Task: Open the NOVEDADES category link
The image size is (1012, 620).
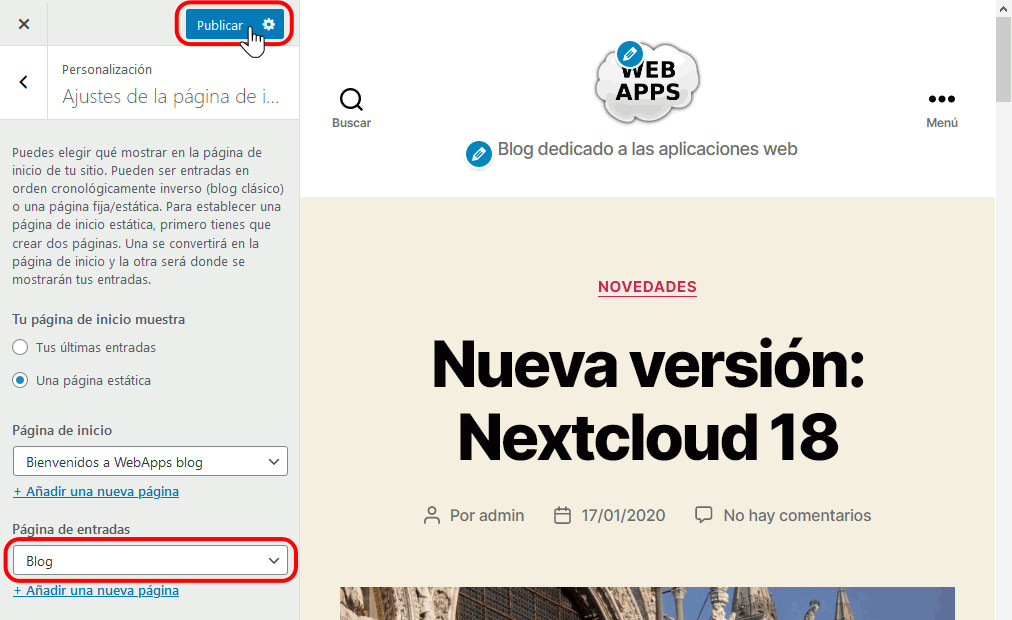Action: tap(647, 286)
